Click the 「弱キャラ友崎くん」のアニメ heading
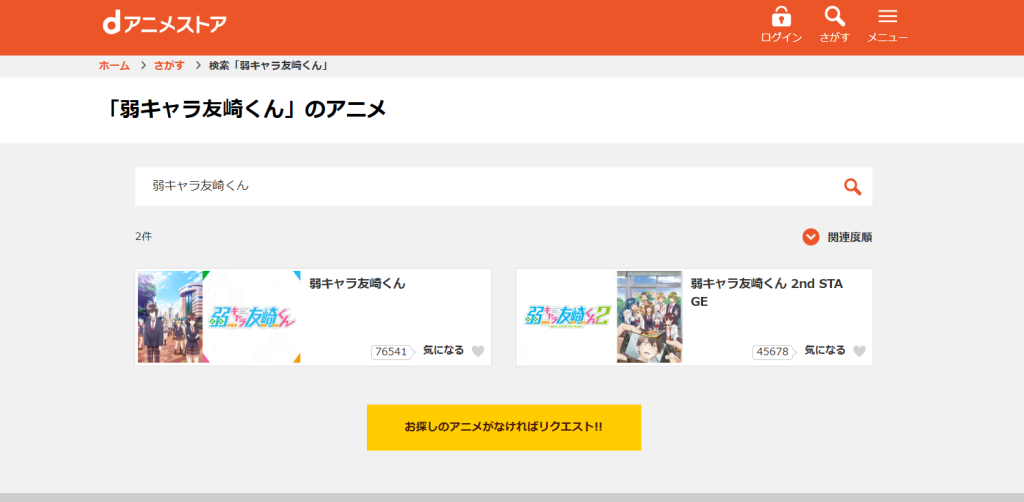This screenshot has width=1024, height=502. pyautogui.click(x=245, y=110)
